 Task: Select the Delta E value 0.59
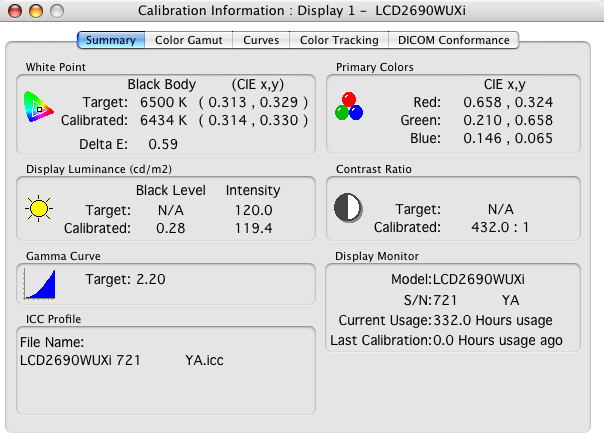pos(163,144)
